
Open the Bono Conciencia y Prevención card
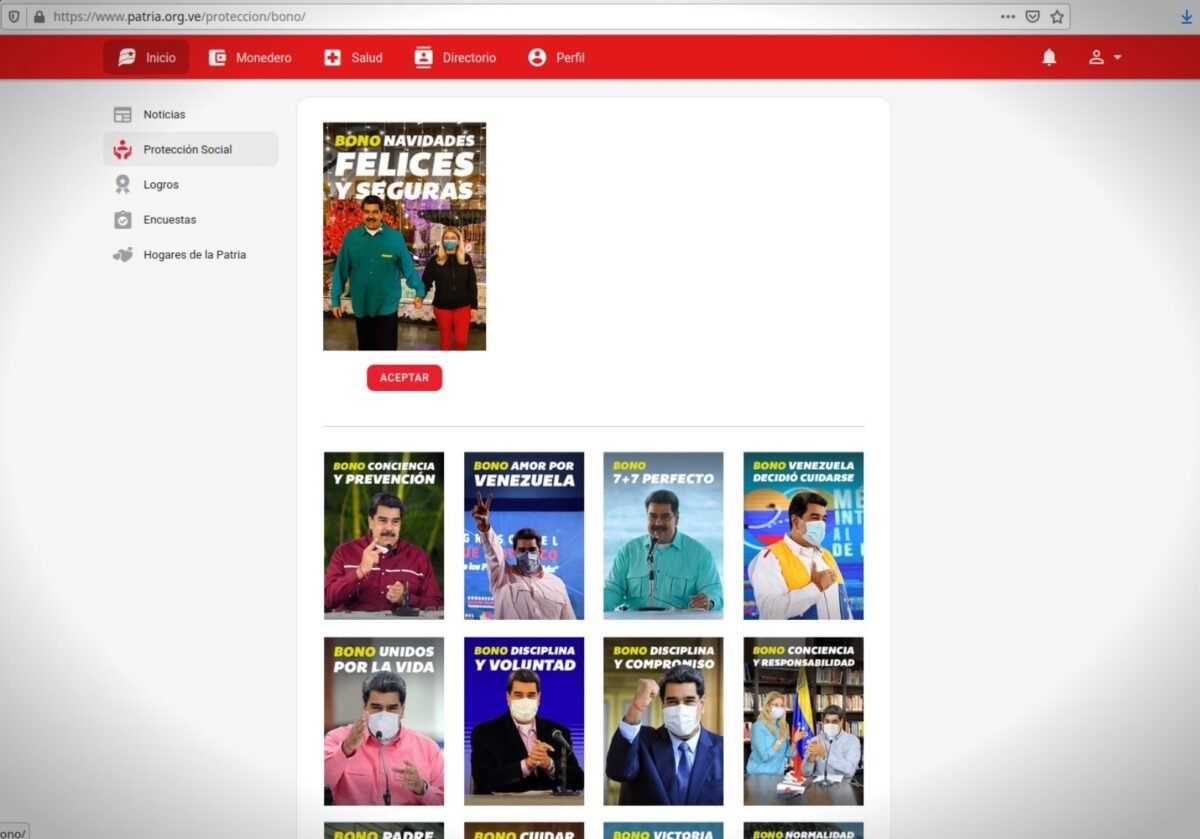coord(384,536)
